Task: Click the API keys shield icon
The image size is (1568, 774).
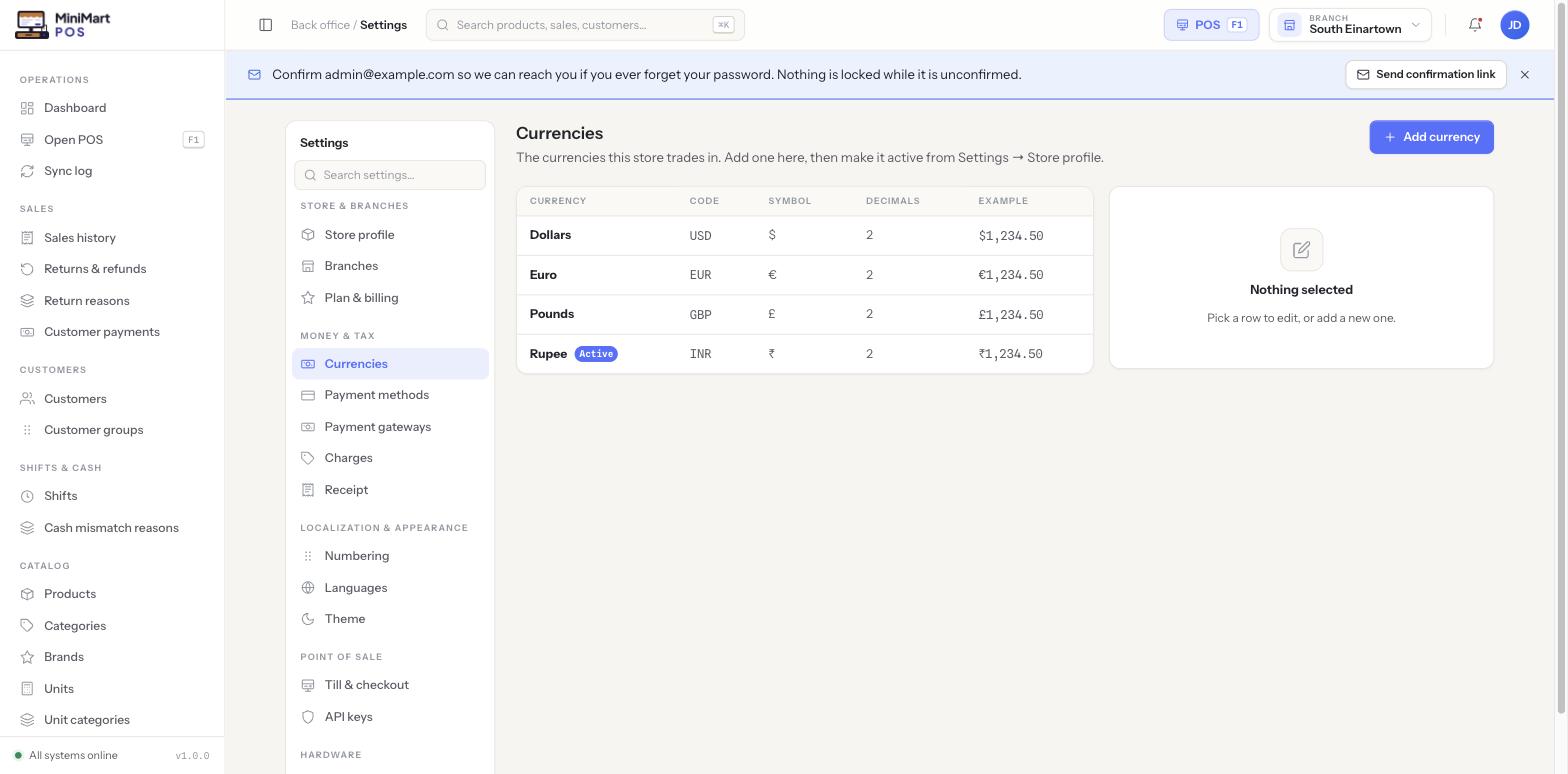Action: click(308, 717)
